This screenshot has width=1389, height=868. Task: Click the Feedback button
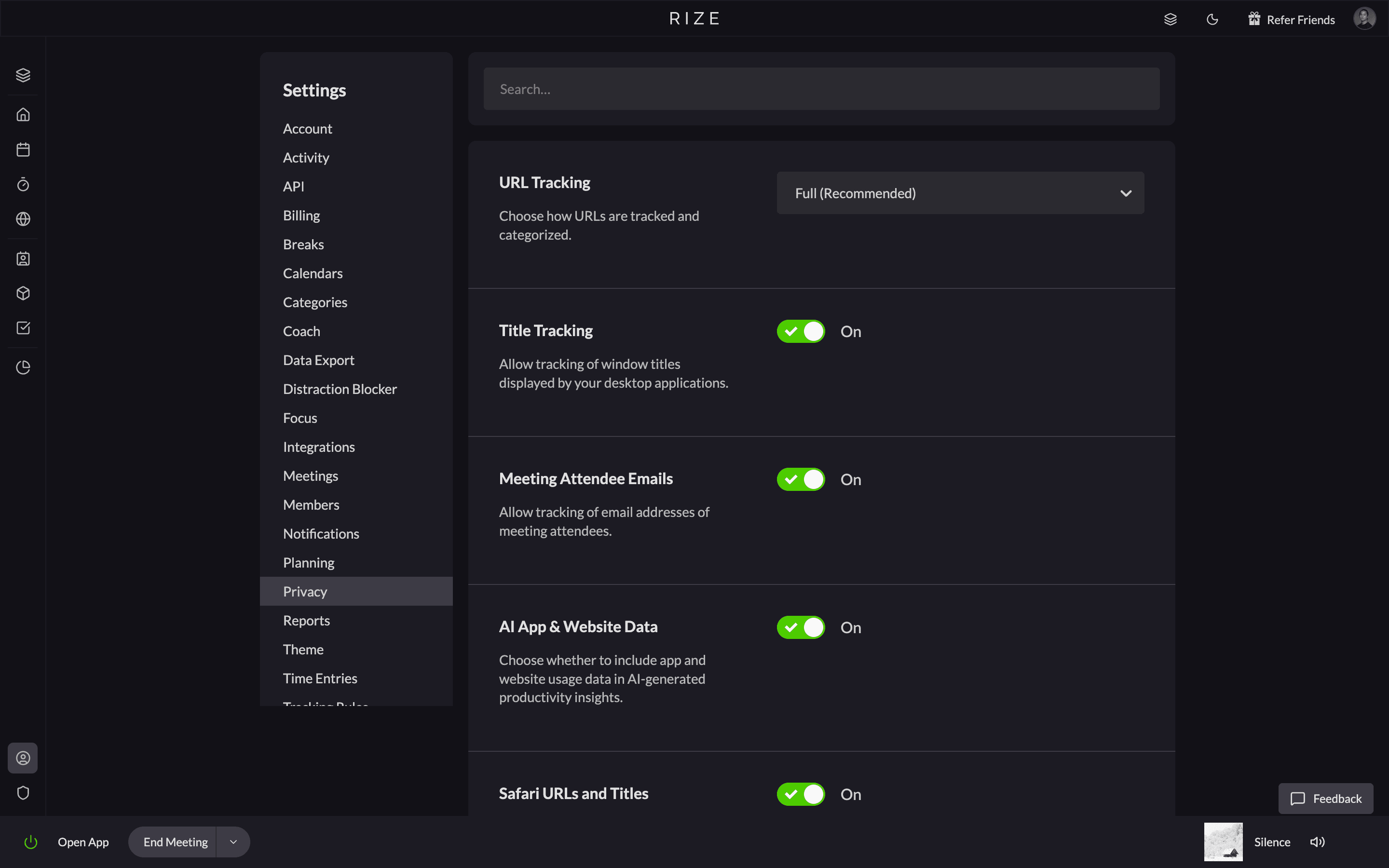click(1326, 799)
